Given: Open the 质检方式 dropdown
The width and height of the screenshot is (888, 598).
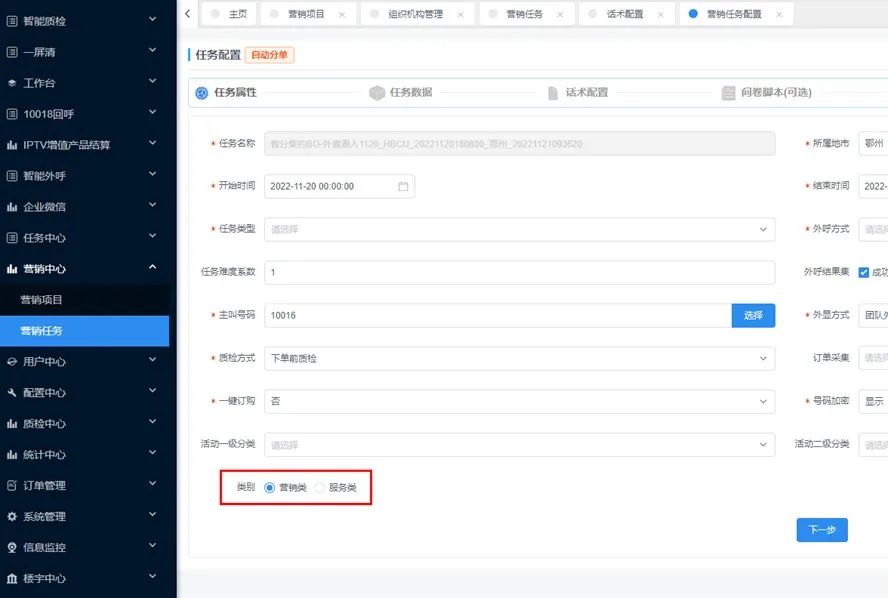Looking at the screenshot, I should (x=518, y=358).
